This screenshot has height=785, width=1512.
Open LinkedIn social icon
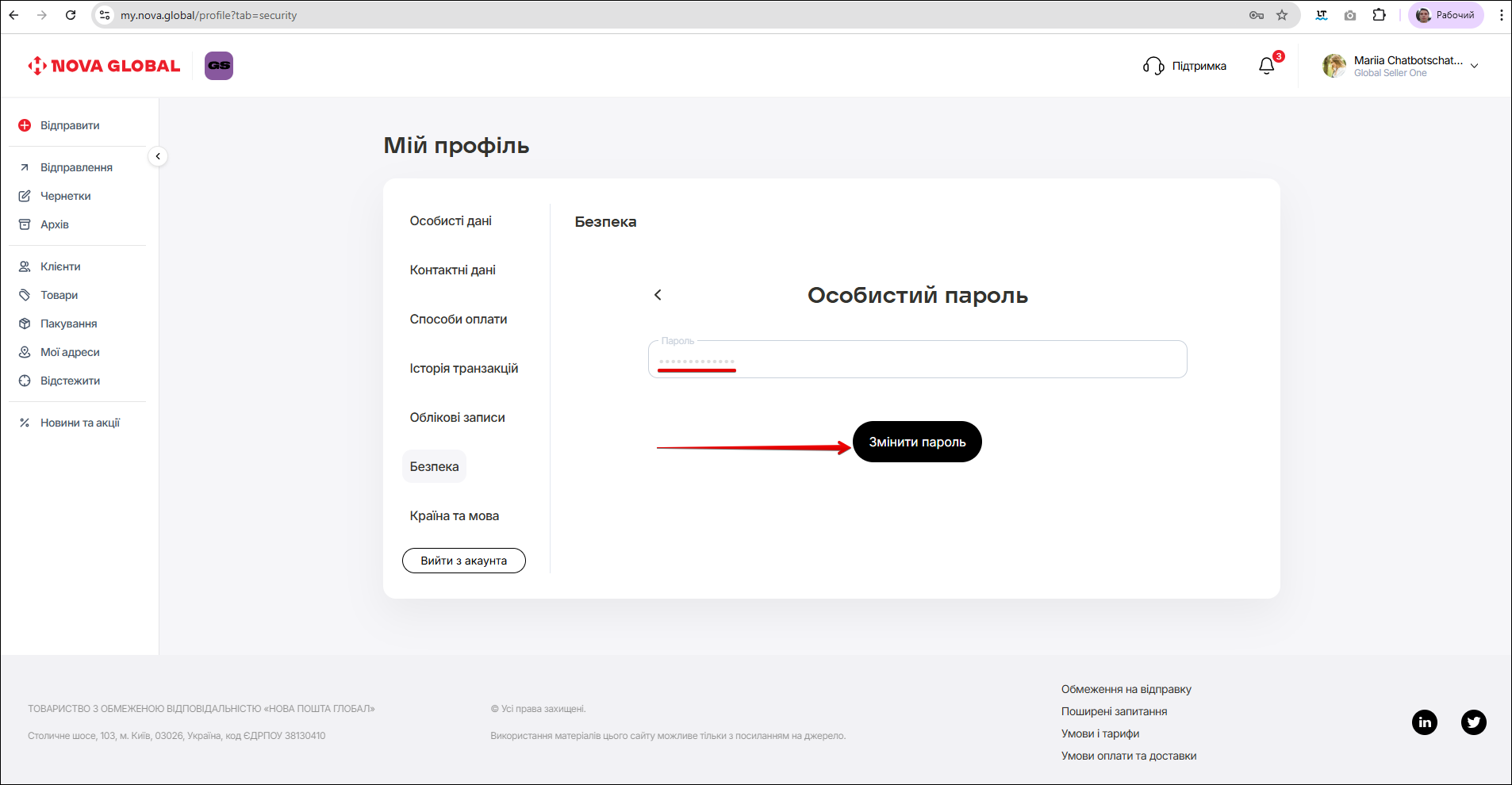pos(1425,722)
